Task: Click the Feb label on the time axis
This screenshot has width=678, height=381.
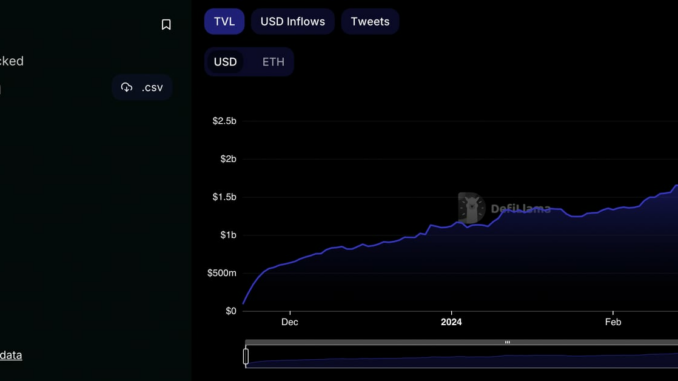Action: click(613, 322)
